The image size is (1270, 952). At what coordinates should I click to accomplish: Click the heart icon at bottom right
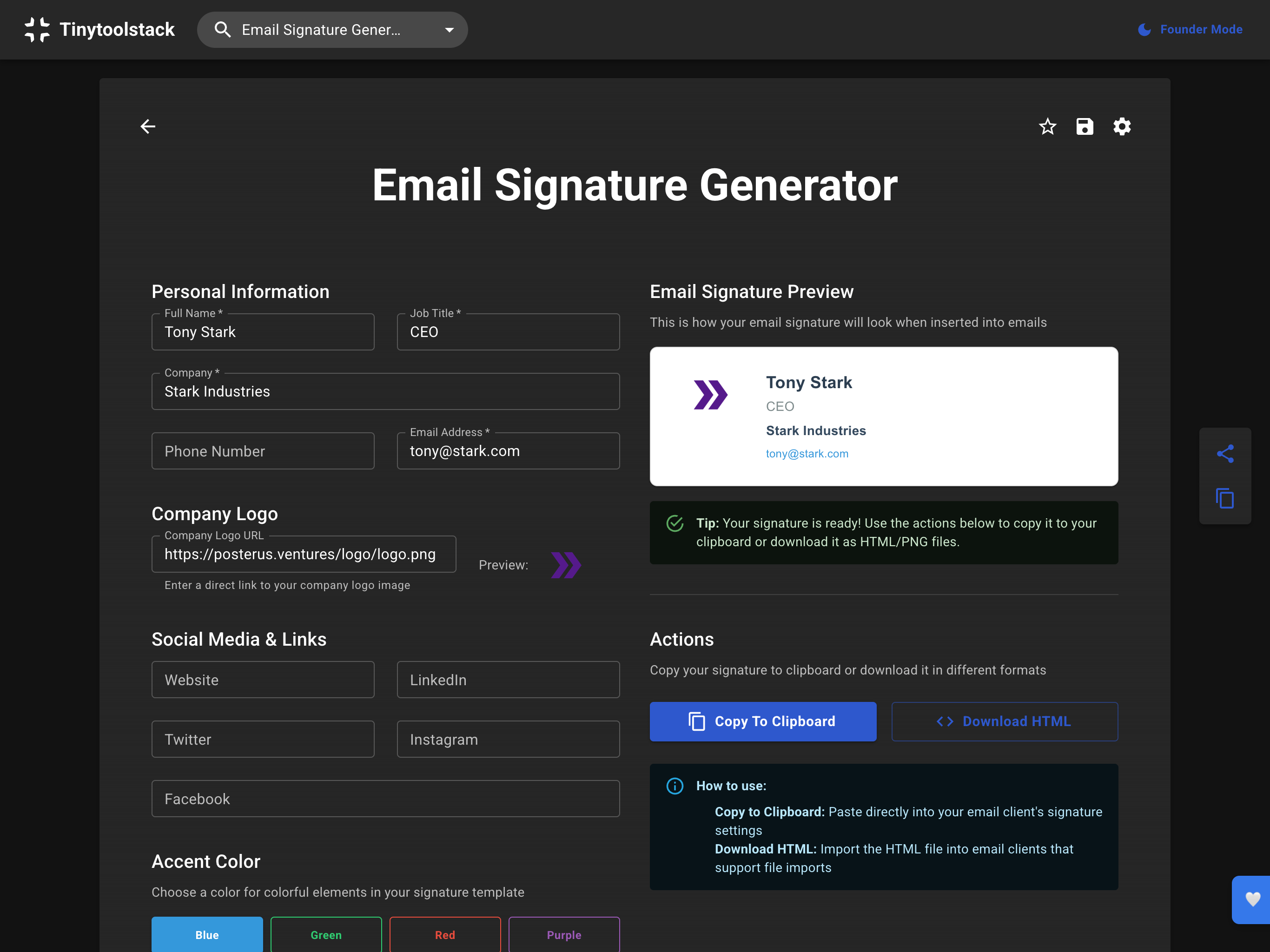[x=1252, y=899]
